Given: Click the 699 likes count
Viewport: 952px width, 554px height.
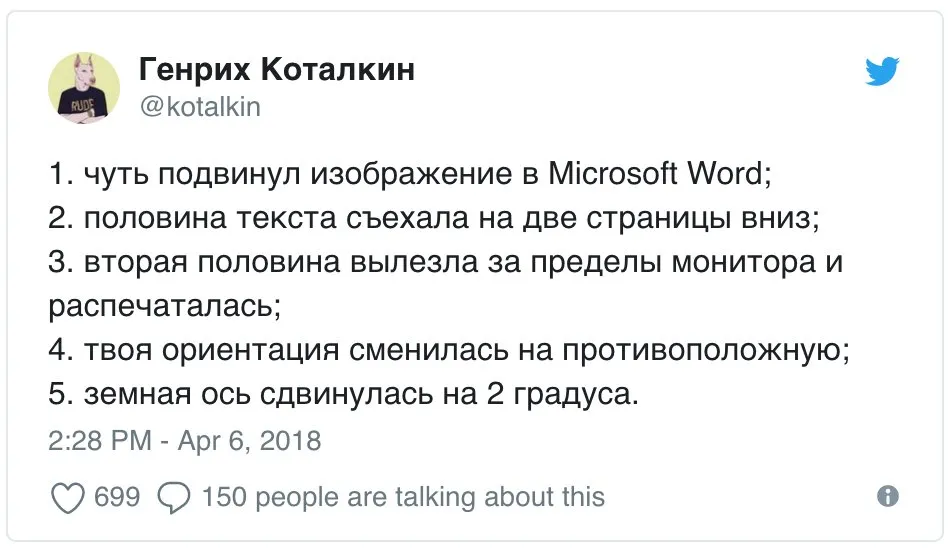Looking at the screenshot, I should (117, 497).
